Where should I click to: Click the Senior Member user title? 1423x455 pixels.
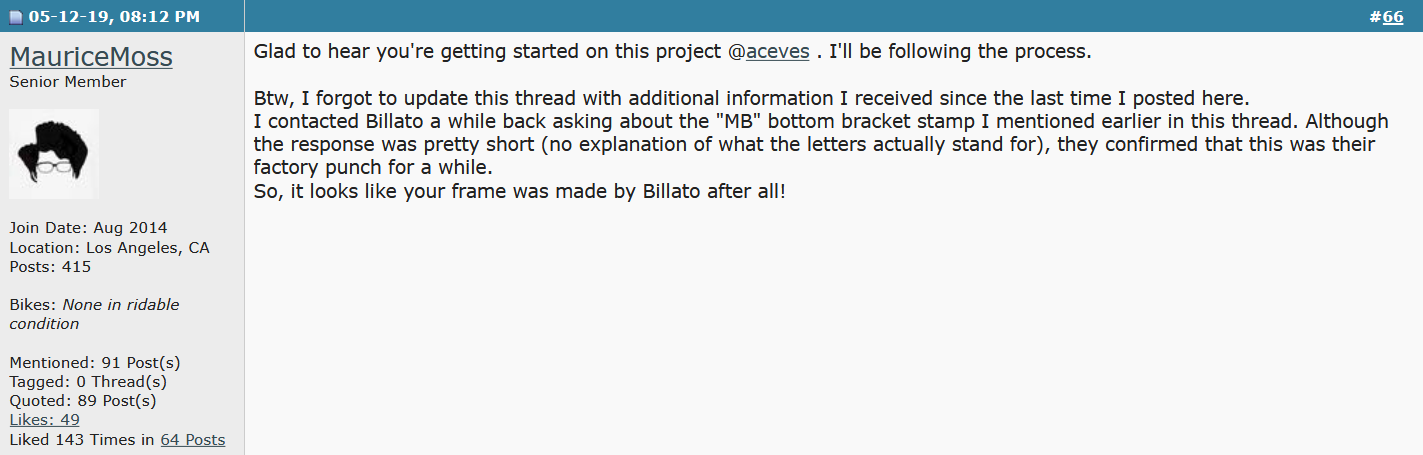68,82
